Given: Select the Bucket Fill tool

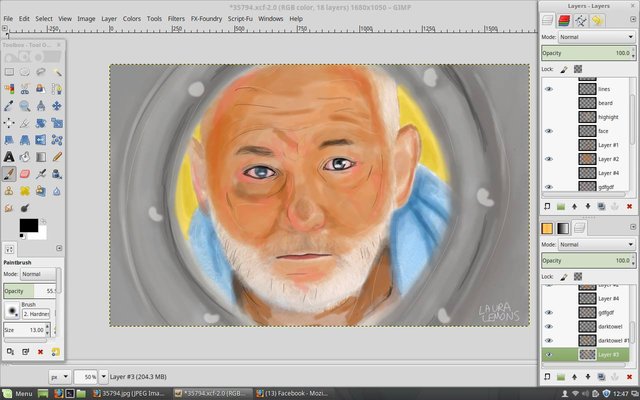Looking at the screenshot, I should pos(25,157).
